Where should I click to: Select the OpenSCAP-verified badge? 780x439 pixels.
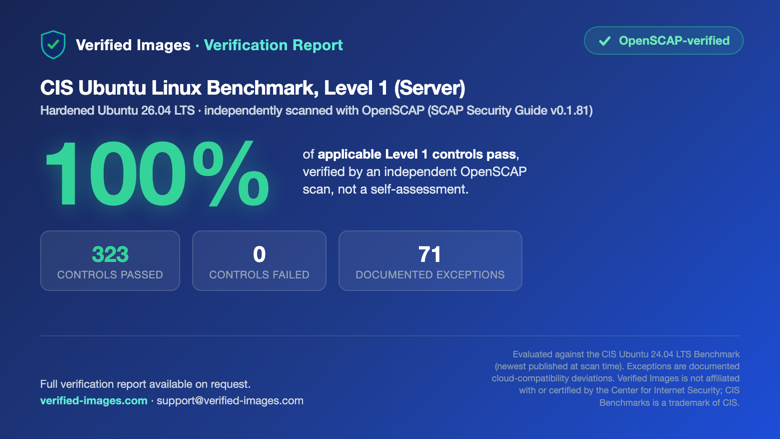[664, 41]
